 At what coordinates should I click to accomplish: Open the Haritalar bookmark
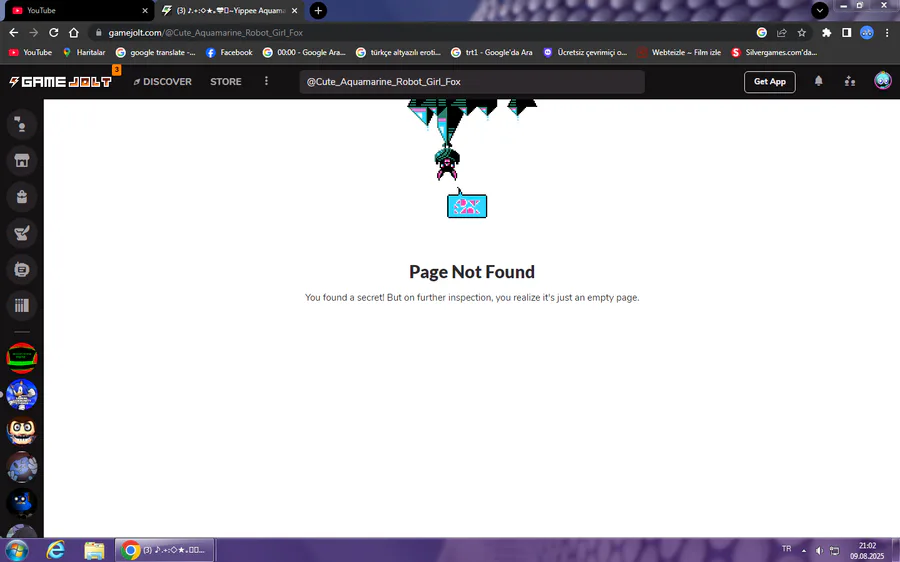click(84, 52)
